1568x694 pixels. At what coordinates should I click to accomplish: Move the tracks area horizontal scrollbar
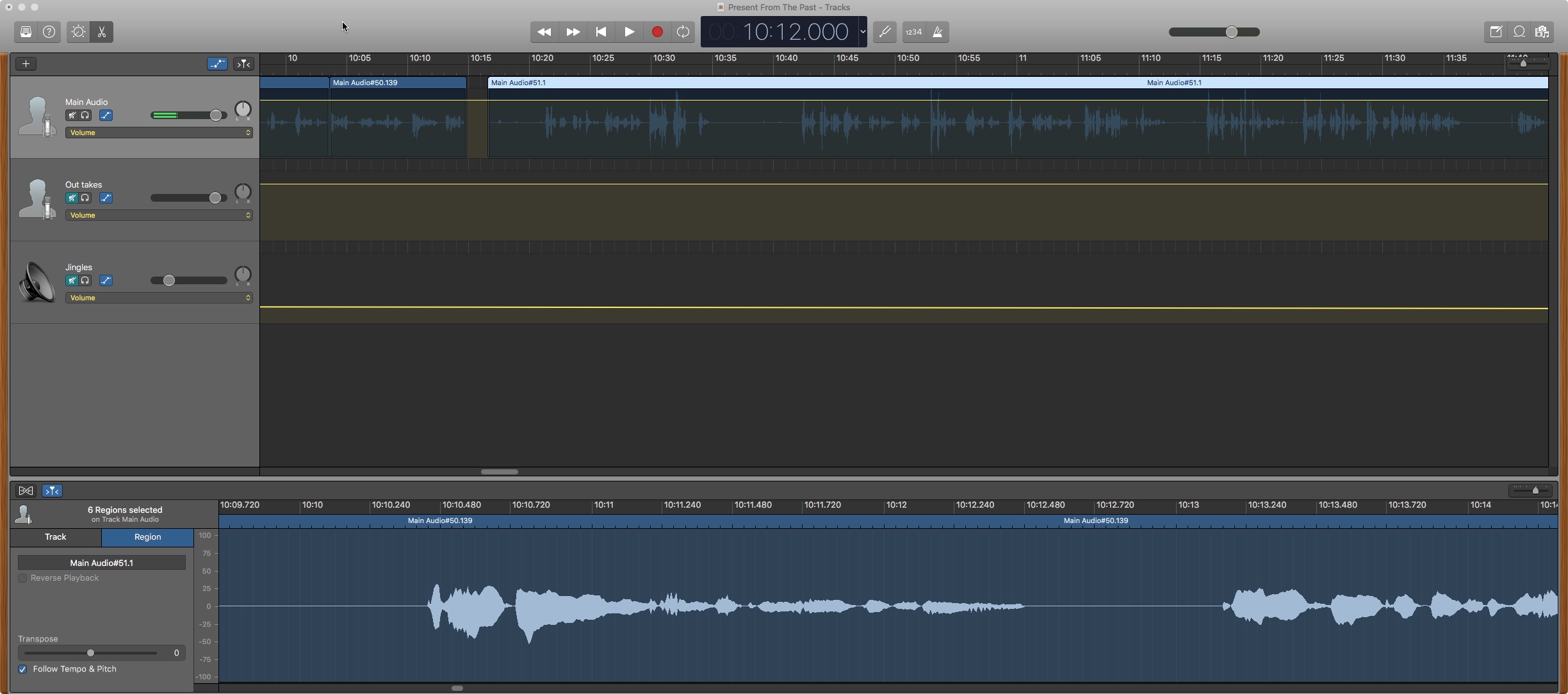[x=500, y=472]
